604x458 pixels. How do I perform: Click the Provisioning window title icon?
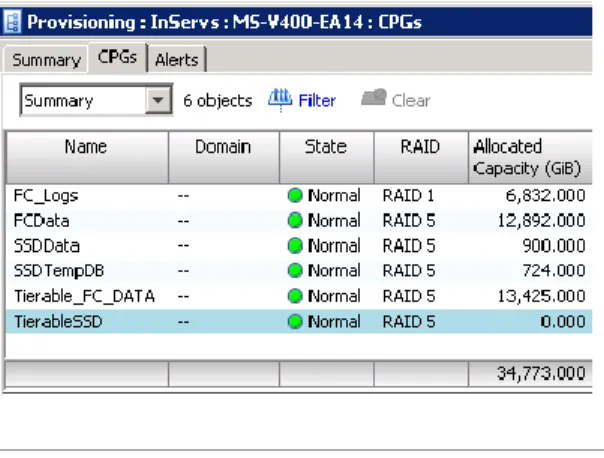[x=12, y=22]
